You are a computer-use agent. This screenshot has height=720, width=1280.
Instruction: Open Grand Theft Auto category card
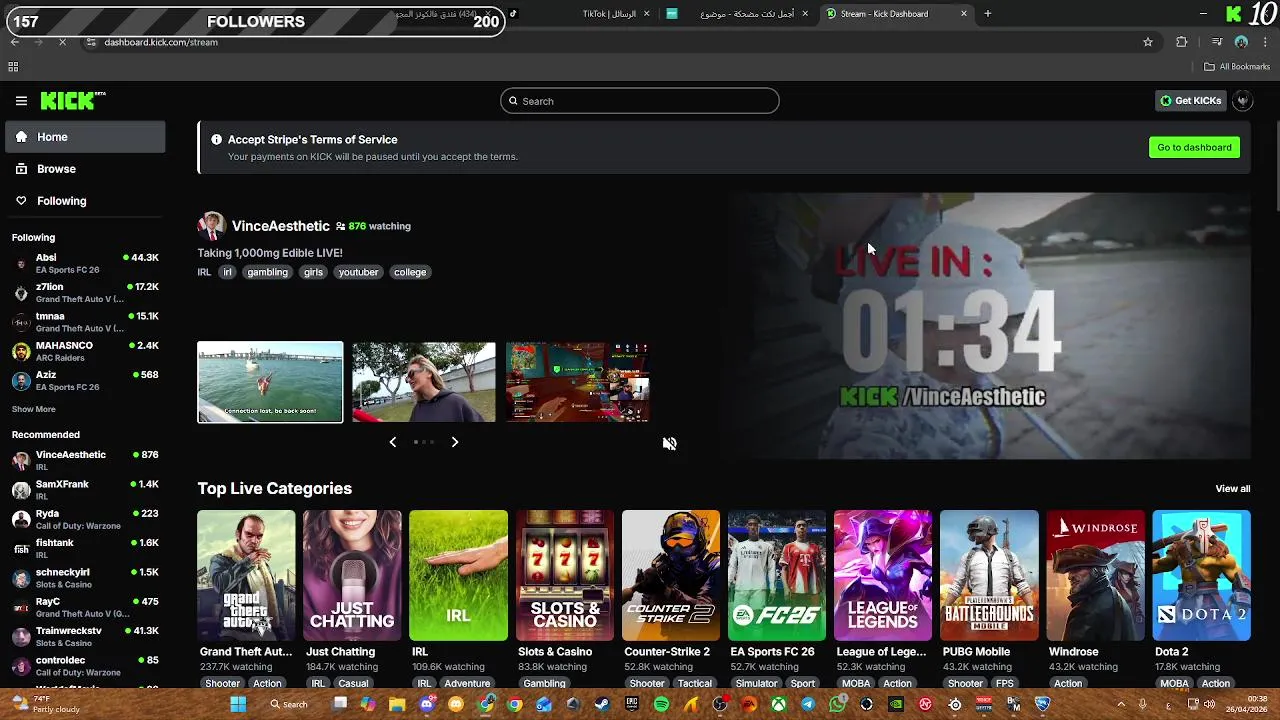246,575
